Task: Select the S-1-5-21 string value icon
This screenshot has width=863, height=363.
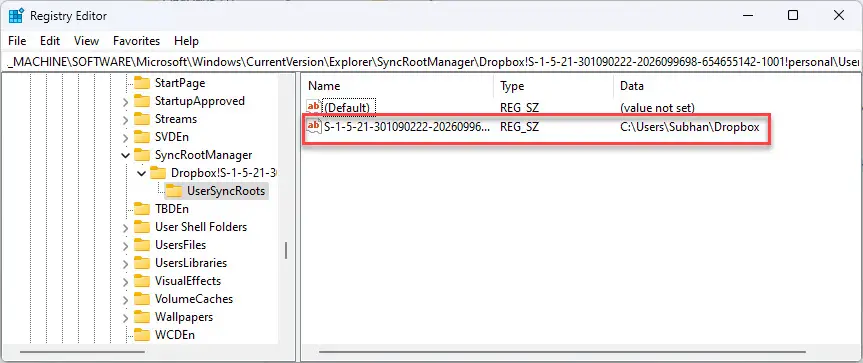Action: [x=314, y=127]
